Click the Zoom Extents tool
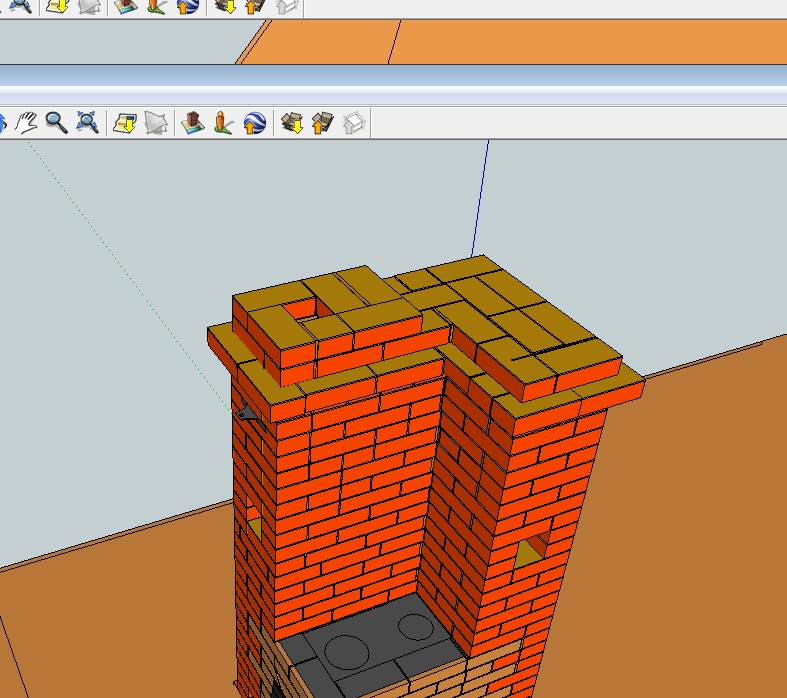Image resolution: width=787 pixels, height=698 pixels. click(88, 123)
